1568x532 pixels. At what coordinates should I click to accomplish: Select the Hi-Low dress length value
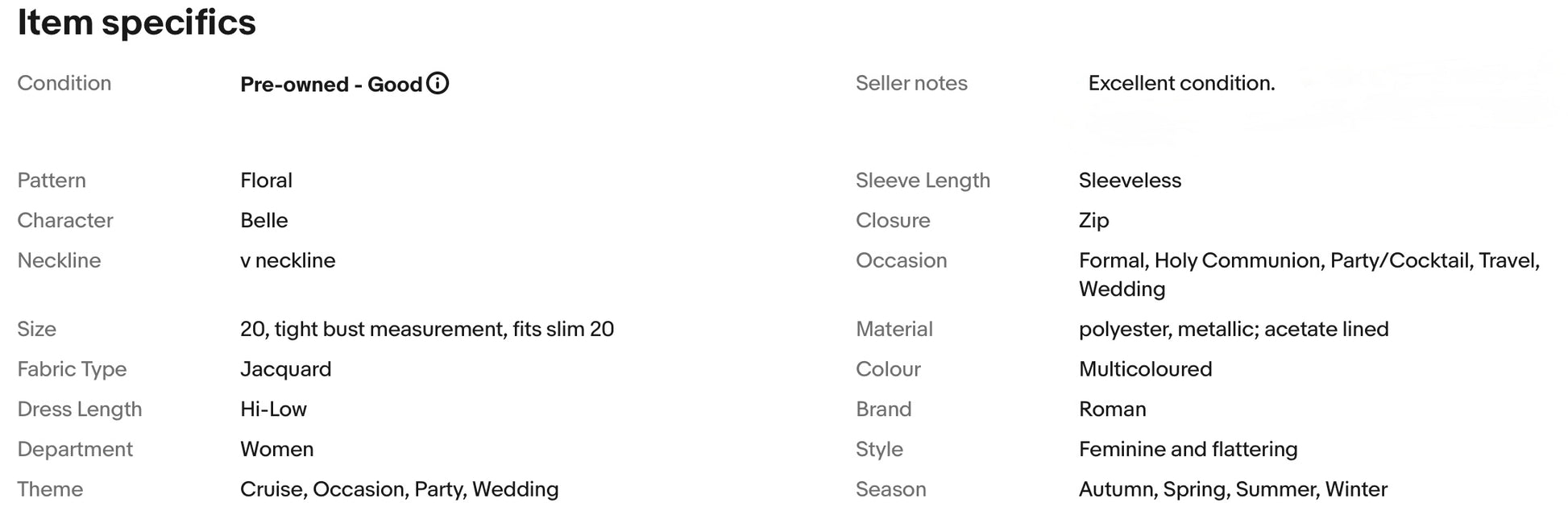pyautogui.click(x=273, y=409)
